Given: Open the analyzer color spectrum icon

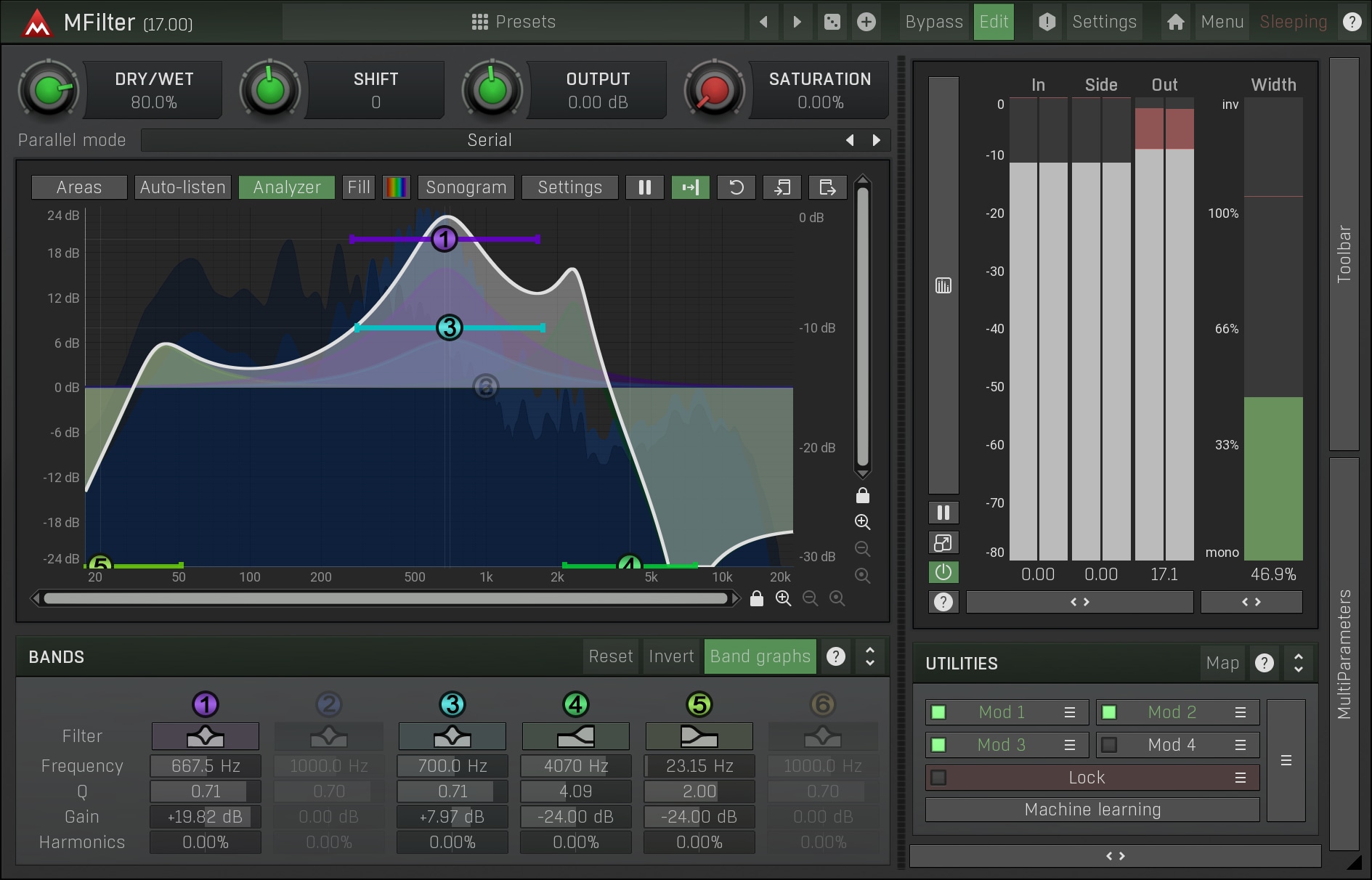Looking at the screenshot, I should click(x=397, y=187).
